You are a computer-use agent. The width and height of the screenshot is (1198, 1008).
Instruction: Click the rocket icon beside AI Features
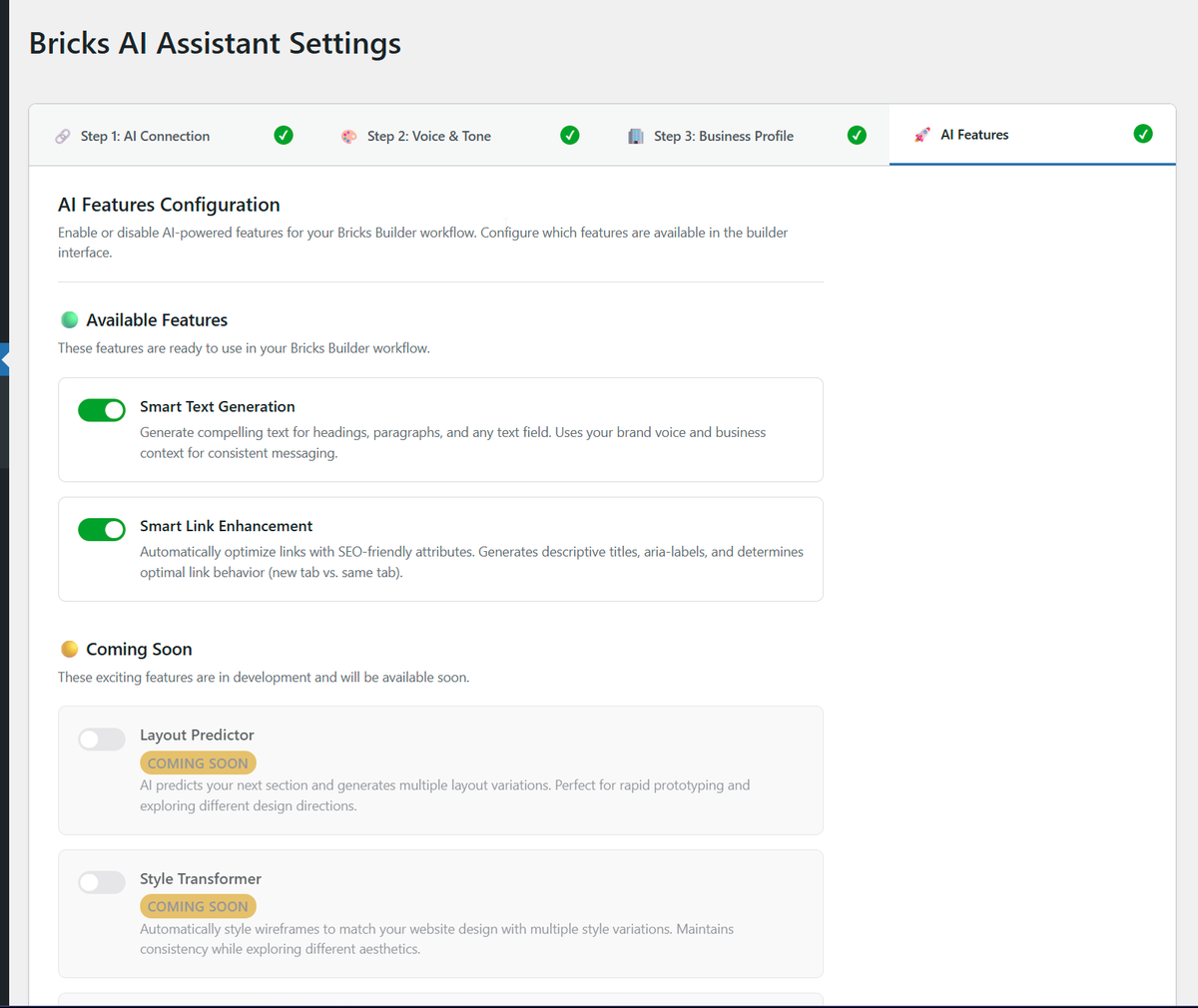point(922,135)
